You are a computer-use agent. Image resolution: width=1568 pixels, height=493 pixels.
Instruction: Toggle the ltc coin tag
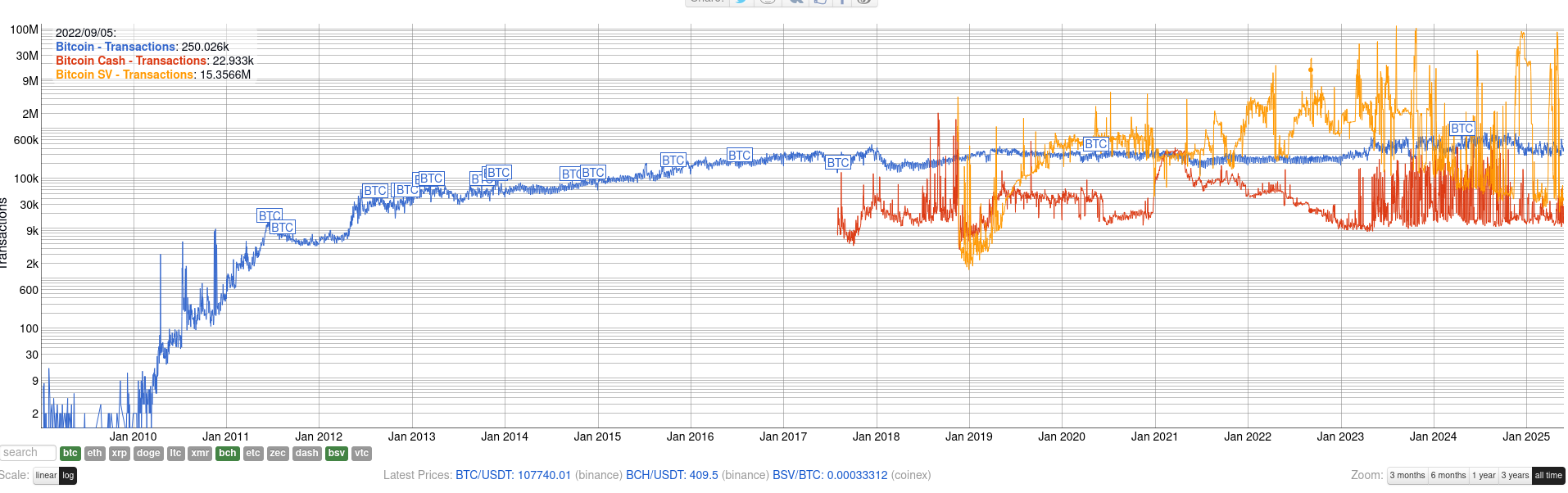[175, 454]
